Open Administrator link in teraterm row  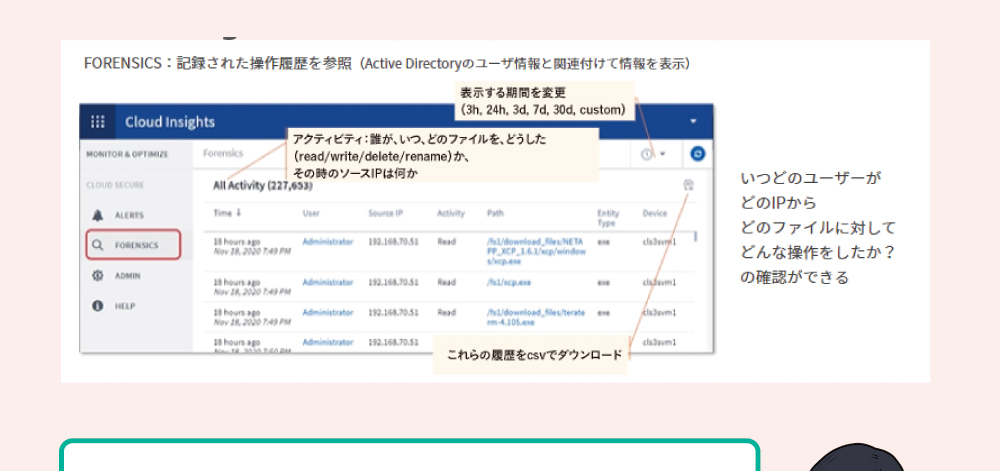click(x=328, y=312)
